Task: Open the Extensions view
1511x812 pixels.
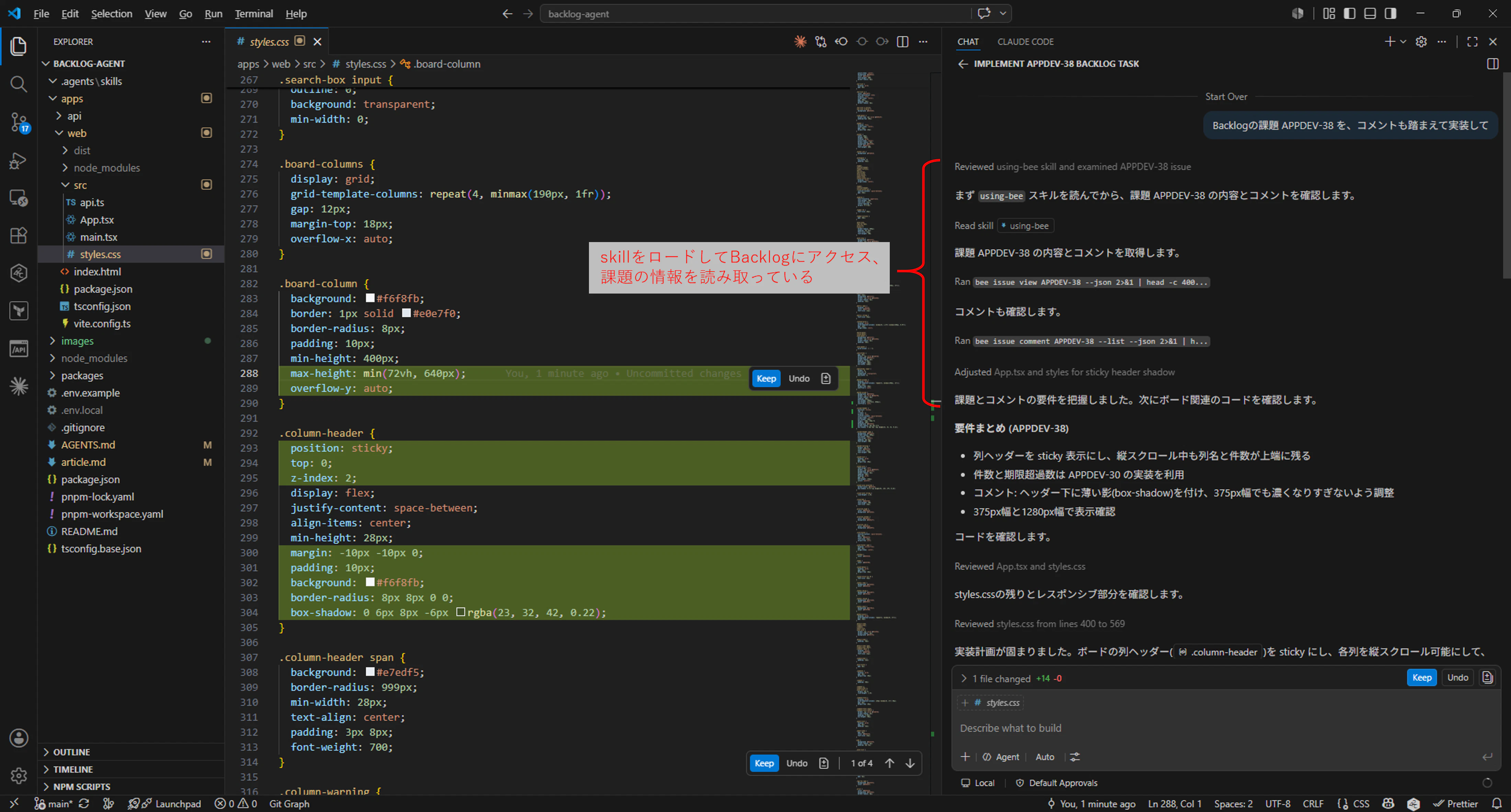Action: tap(18, 235)
